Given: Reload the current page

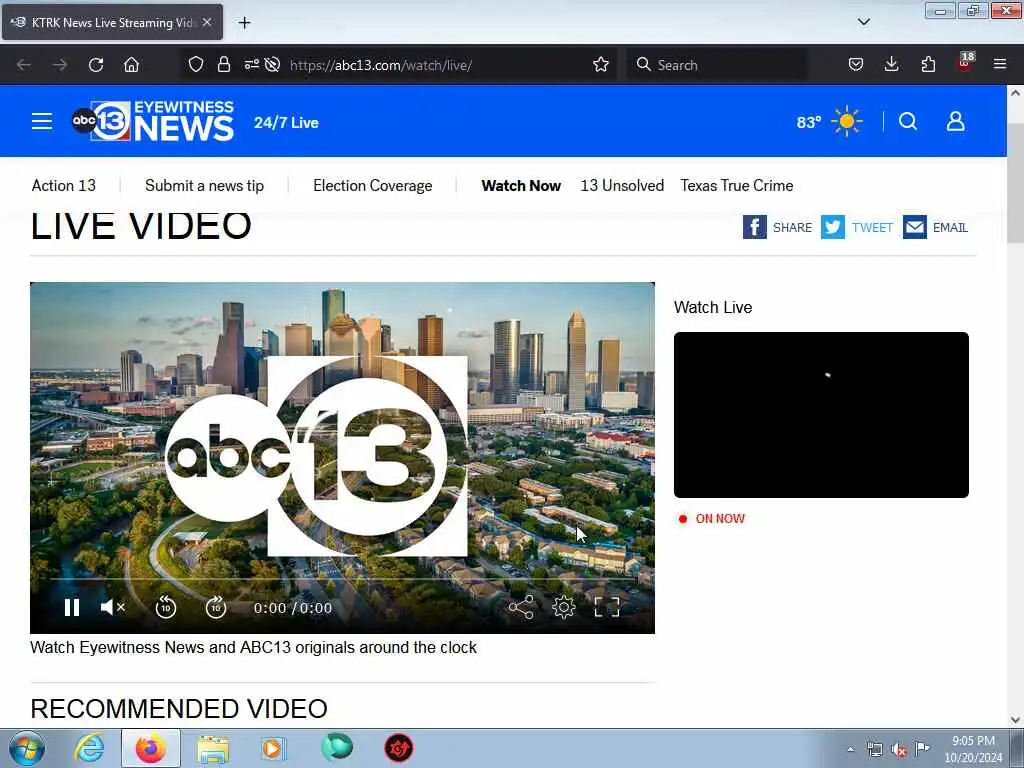Looking at the screenshot, I should point(96,65).
